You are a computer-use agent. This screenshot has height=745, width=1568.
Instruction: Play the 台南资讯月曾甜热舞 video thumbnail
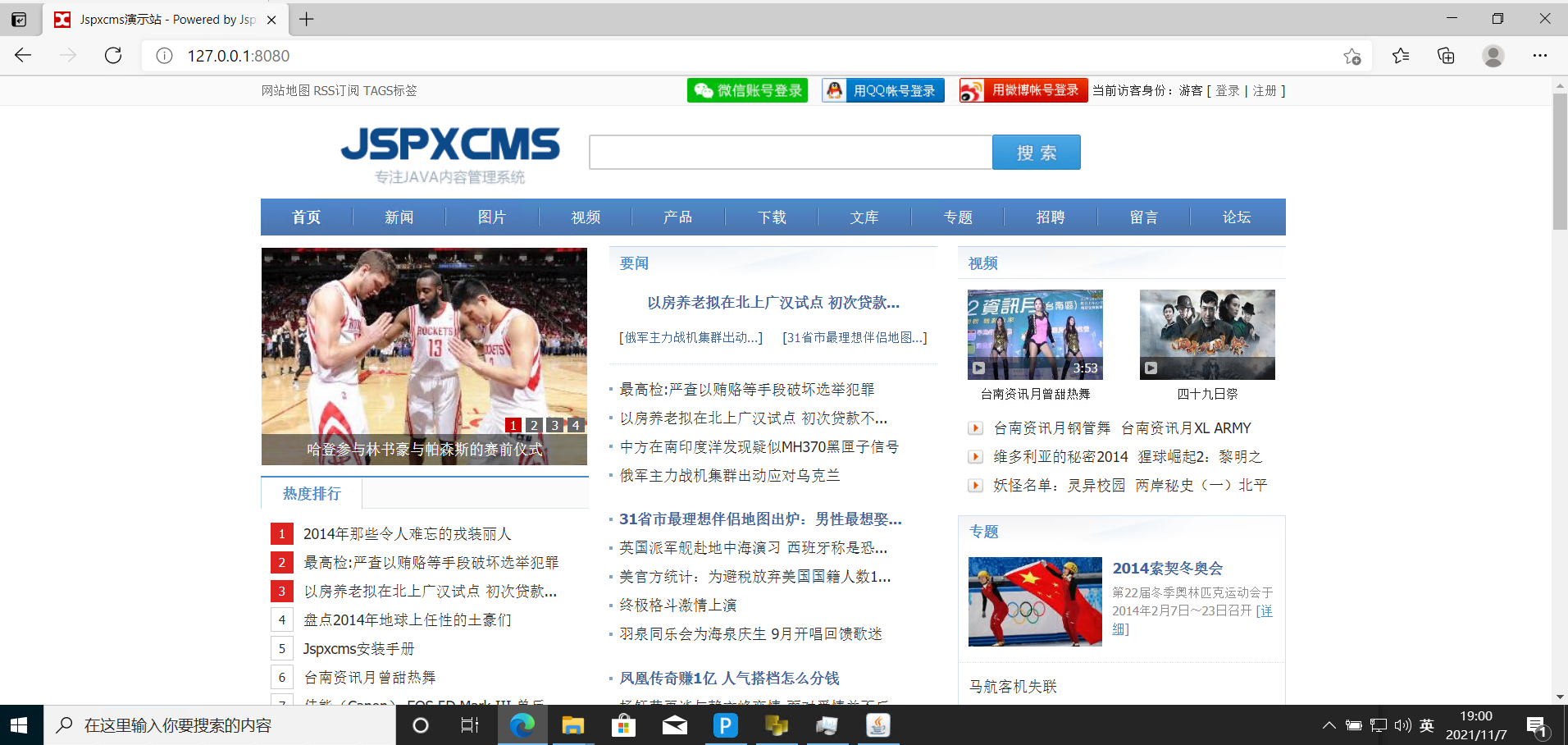pos(1035,334)
